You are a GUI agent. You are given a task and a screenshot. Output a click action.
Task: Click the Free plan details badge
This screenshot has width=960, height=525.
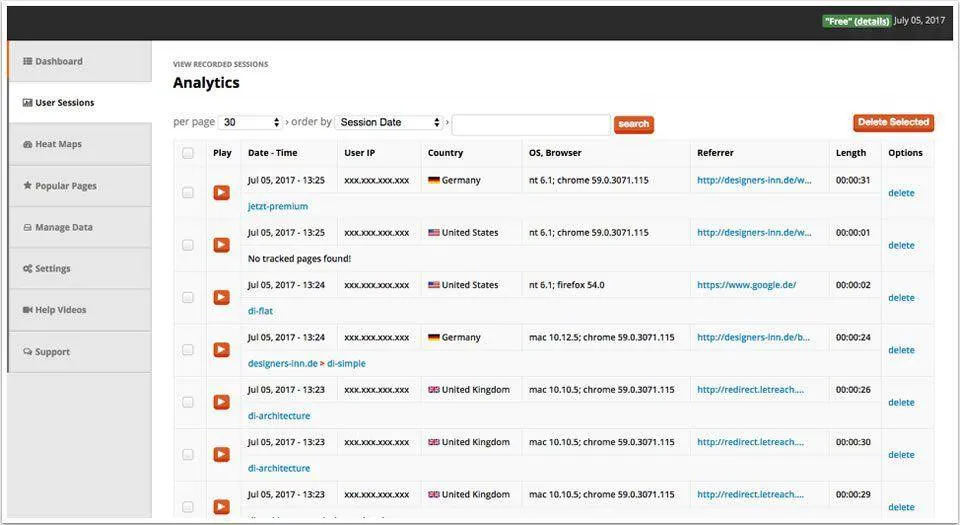tap(855, 21)
